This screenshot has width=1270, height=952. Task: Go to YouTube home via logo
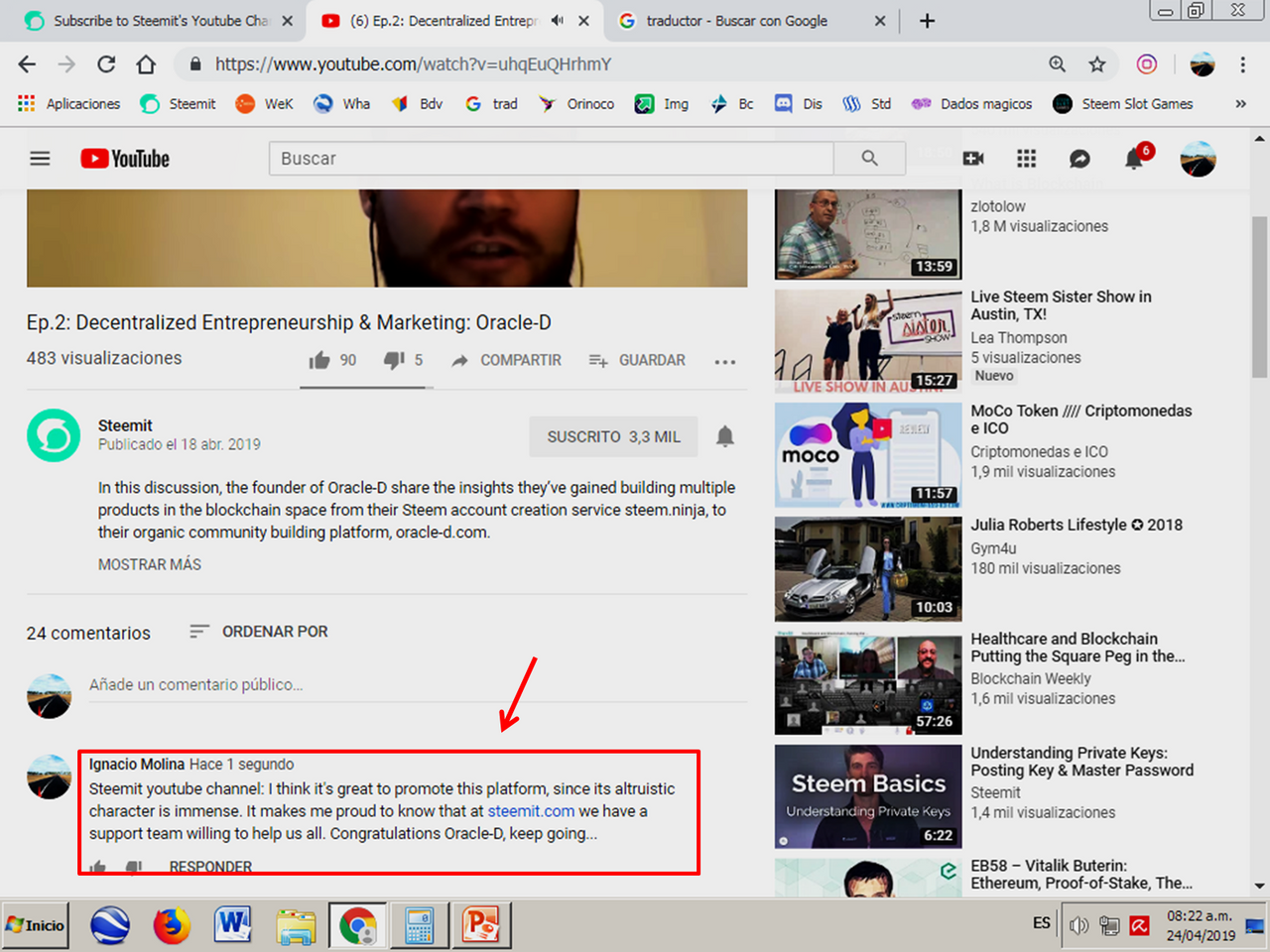point(125,159)
